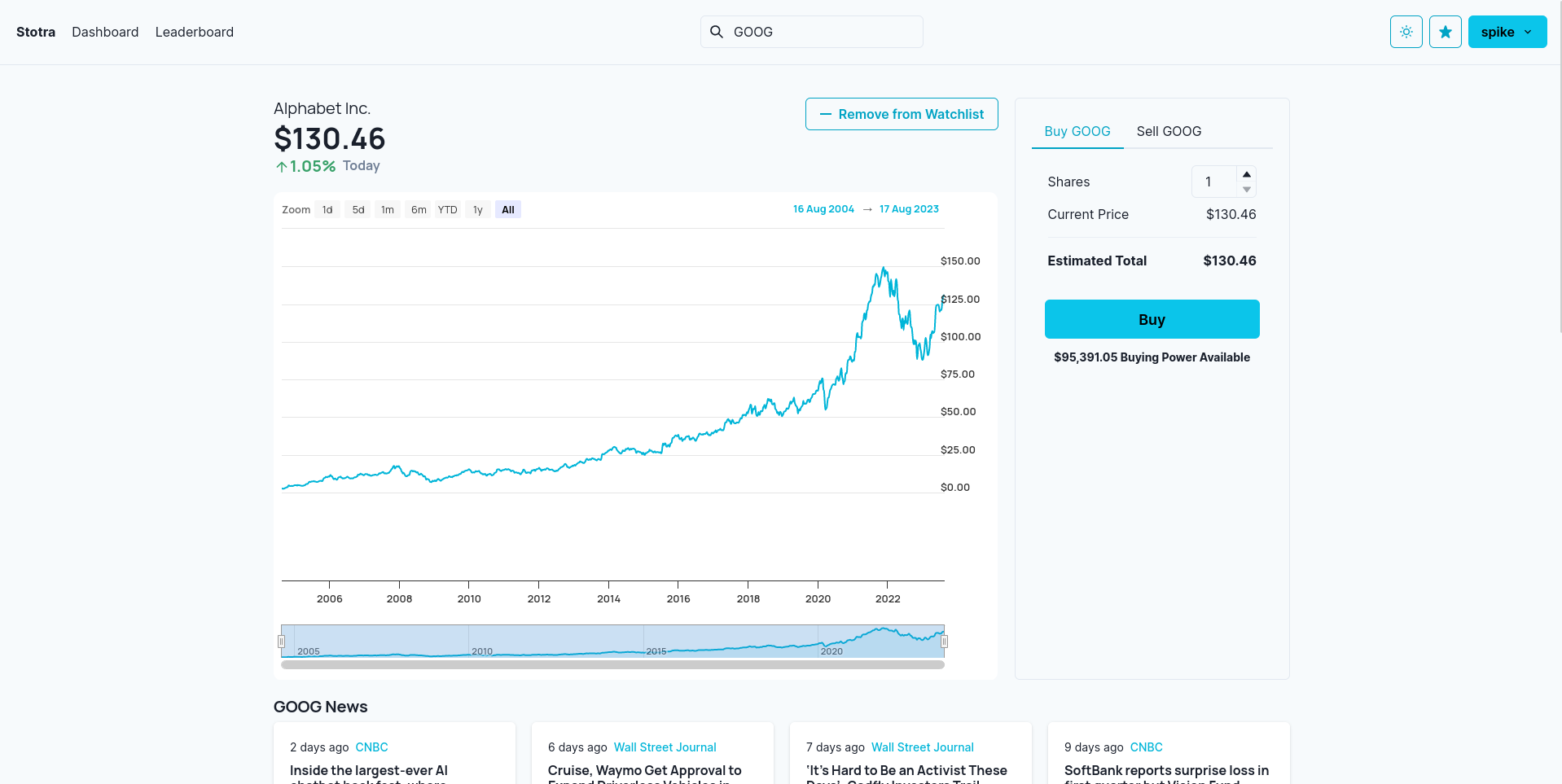Click the 17 Aug 2023 end date
This screenshot has width=1562, height=784.
[x=909, y=209]
